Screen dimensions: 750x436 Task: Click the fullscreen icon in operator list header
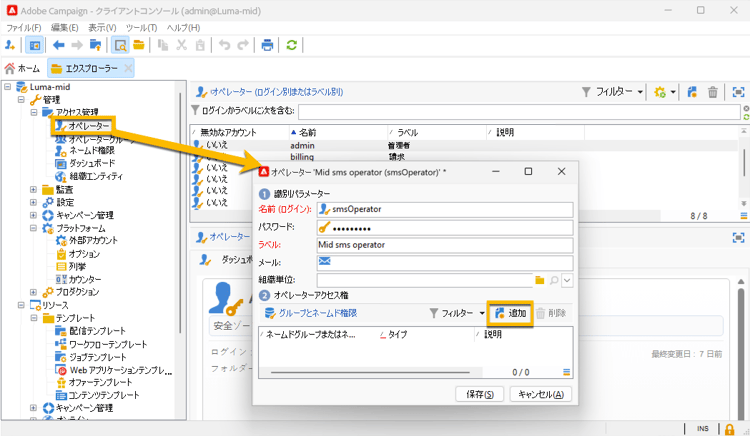[x=739, y=92]
